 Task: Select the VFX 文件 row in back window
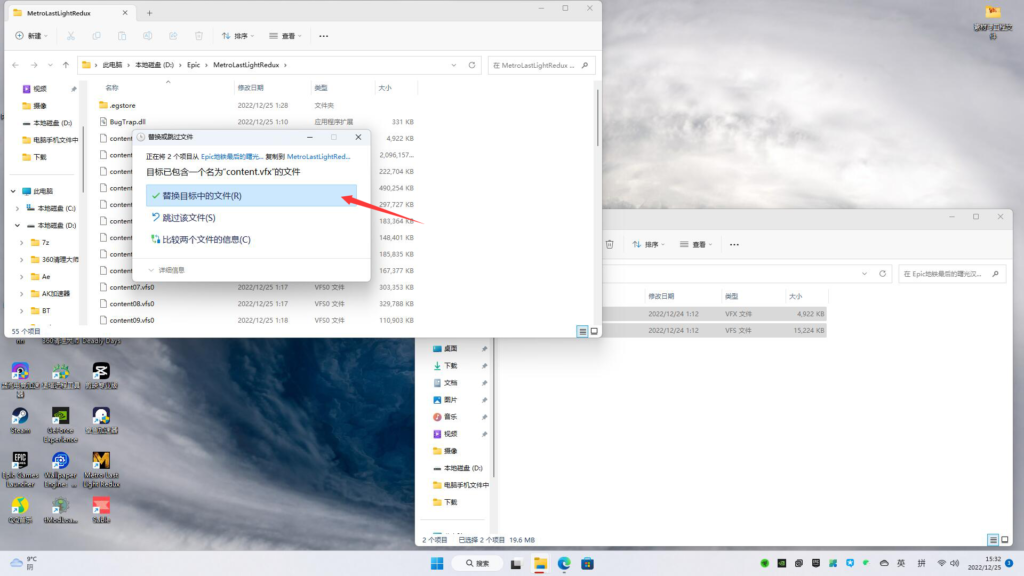point(714,314)
